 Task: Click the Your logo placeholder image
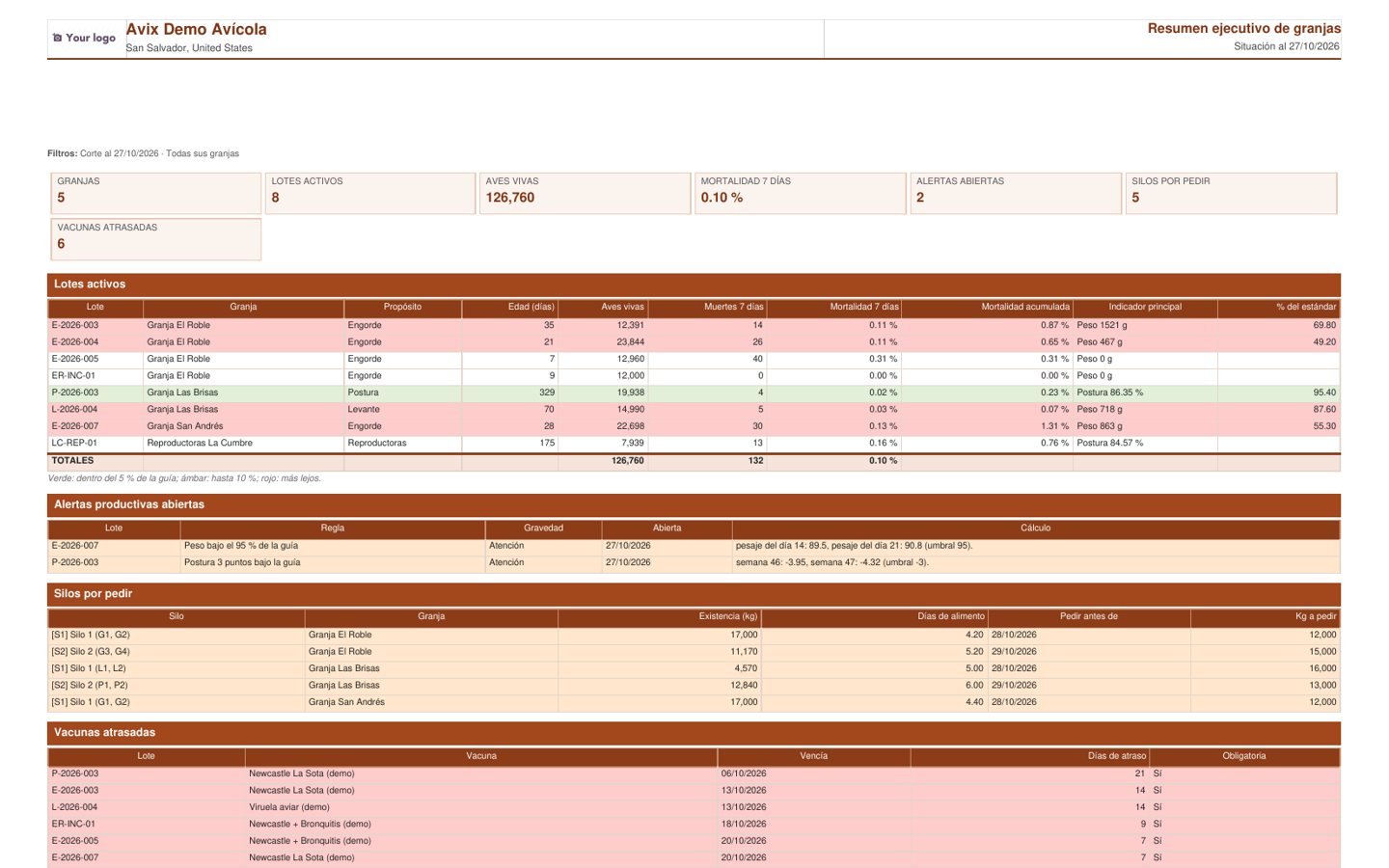coord(84,38)
